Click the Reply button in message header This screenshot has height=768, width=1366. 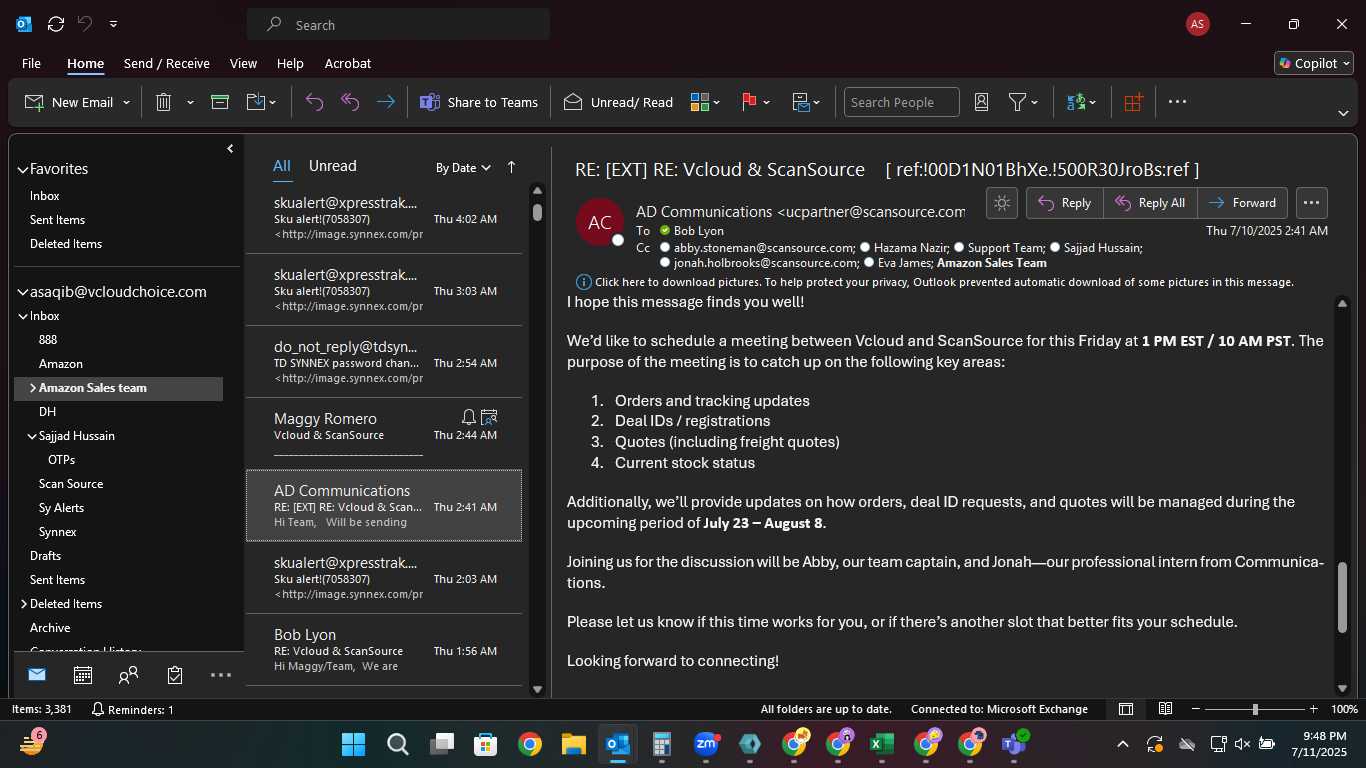1065,203
